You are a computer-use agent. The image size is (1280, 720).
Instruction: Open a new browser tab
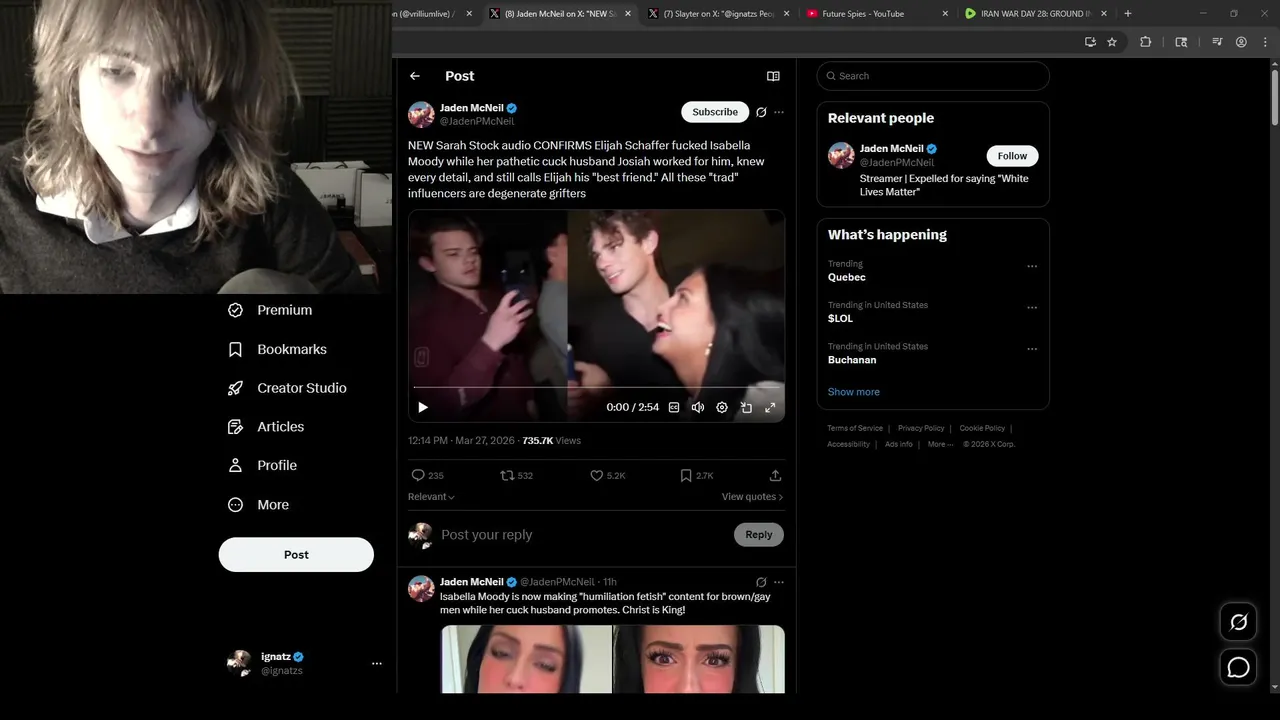tap(1128, 14)
